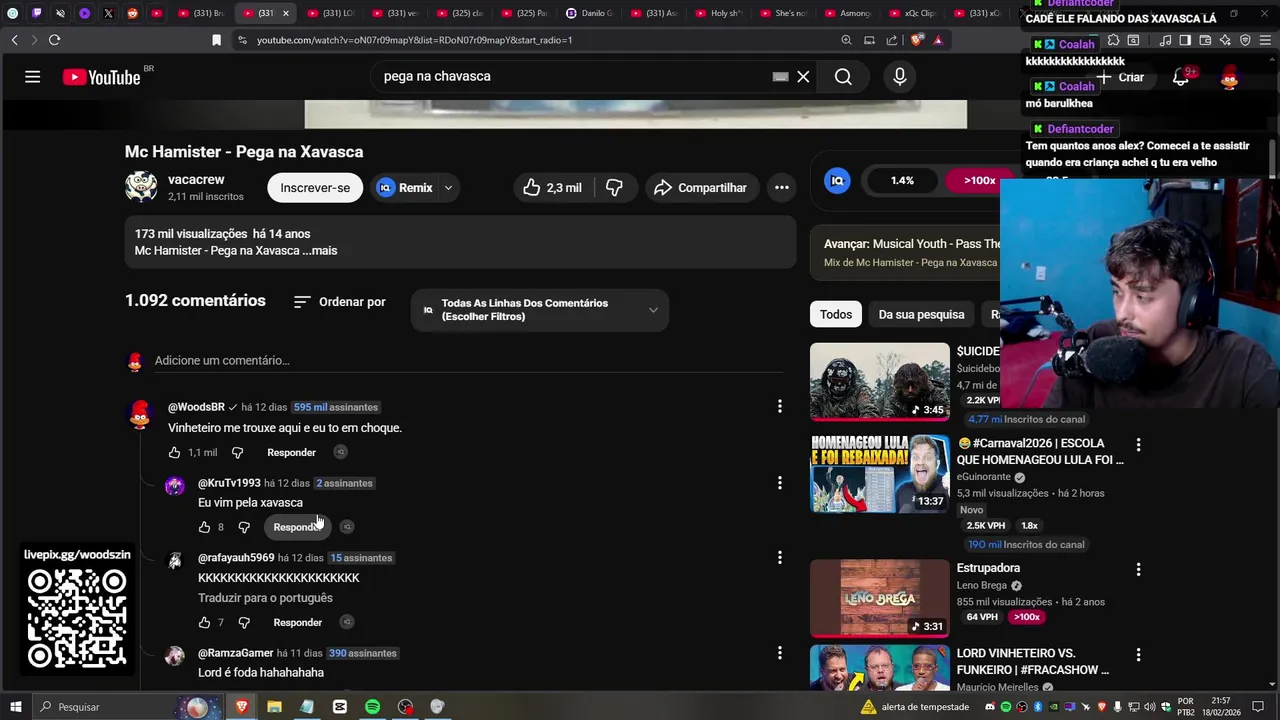Expand description with ...mais
The image size is (1280, 720).
[x=320, y=250]
